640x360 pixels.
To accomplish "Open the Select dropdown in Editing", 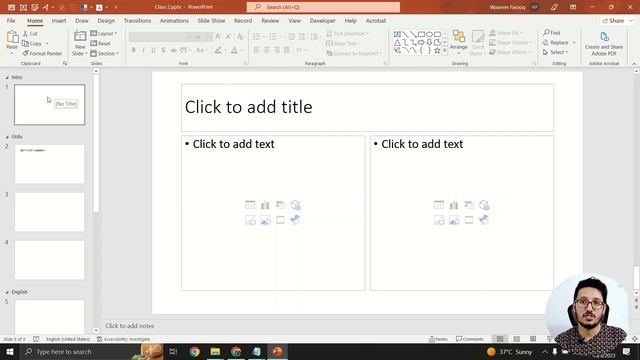I will pos(556,52).
